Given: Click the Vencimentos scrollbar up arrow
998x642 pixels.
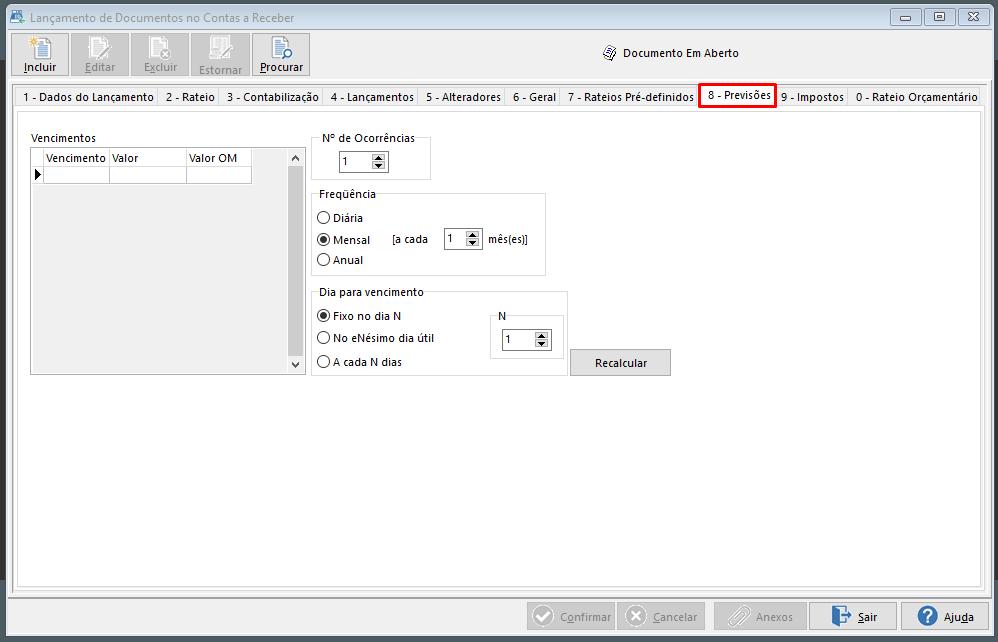Looking at the screenshot, I should click(295, 158).
